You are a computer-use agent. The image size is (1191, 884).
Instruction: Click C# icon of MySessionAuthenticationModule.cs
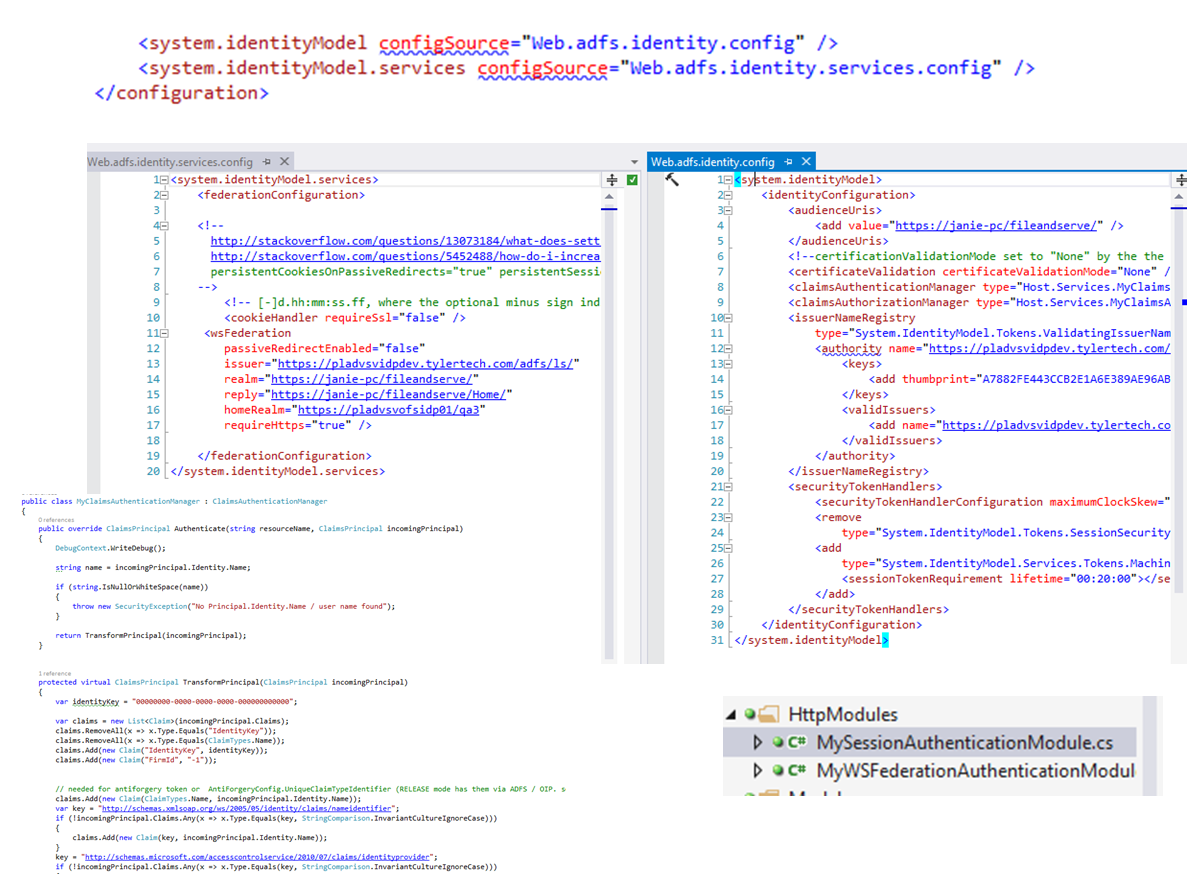[x=796, y=743]
